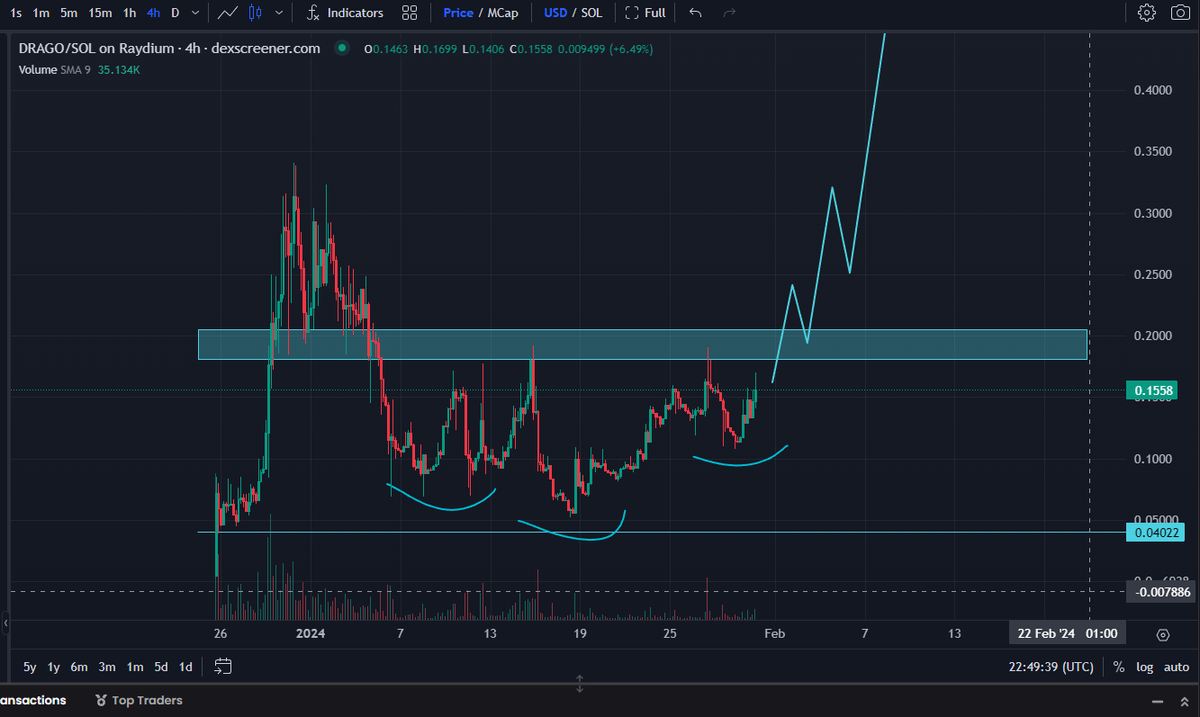Open the indicator templates grid icon

(x=409, y=12)
